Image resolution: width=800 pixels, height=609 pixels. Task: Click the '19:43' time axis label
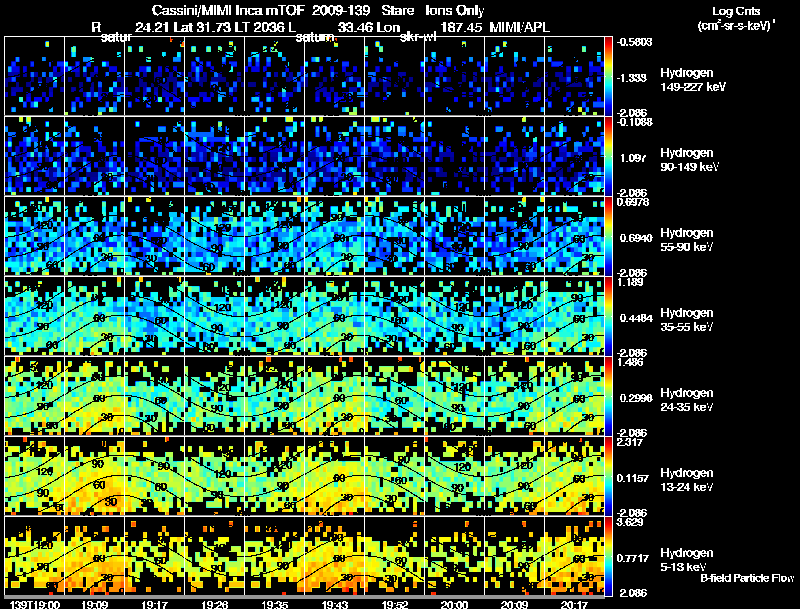(x=335, y=604)
